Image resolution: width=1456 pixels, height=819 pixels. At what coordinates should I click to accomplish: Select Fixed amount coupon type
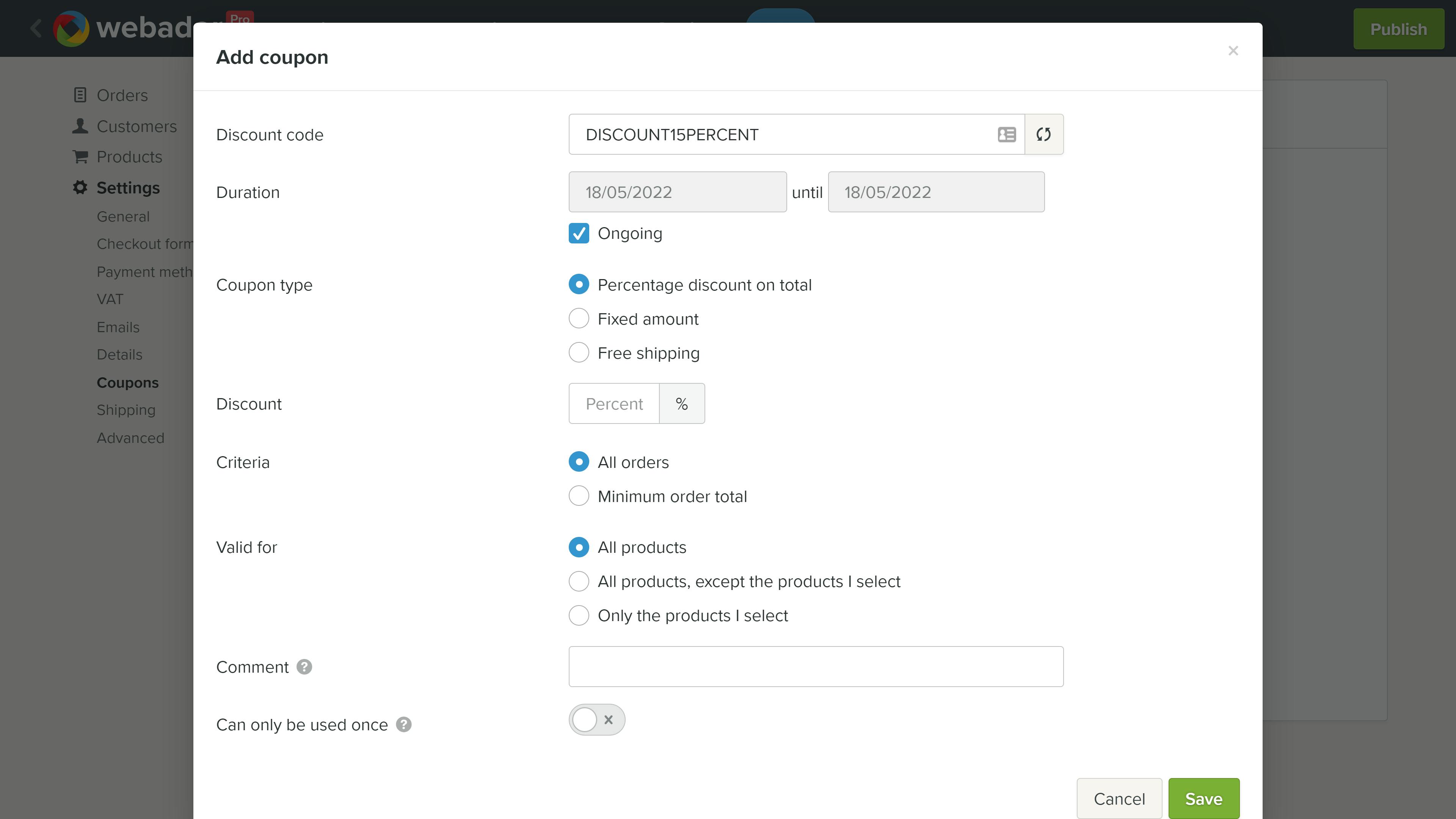point(578,318)
